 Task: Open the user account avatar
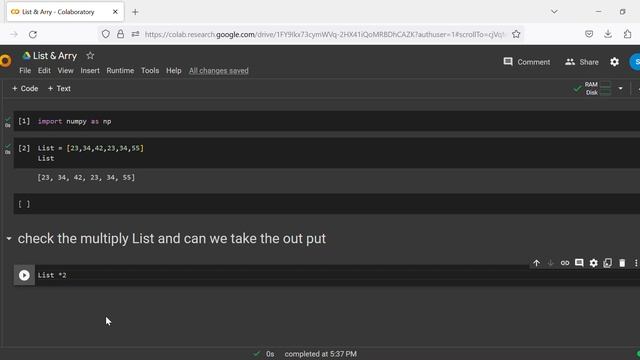pos(635,62)
